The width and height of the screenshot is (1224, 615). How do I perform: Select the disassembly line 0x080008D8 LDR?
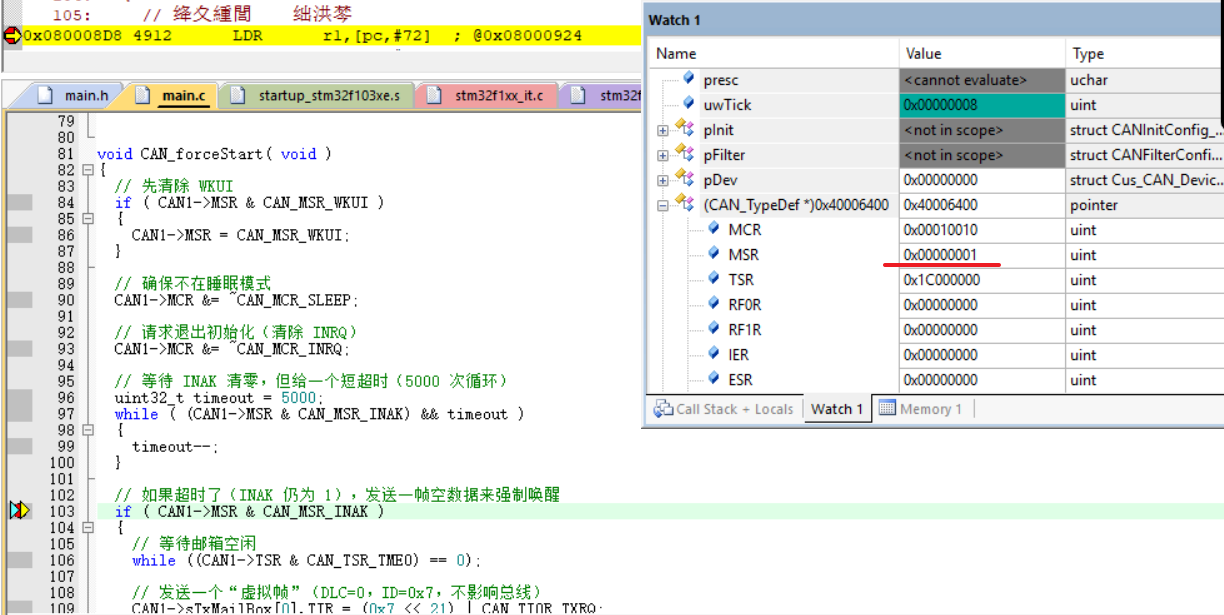pyautogui.click(x=320, y=36)
